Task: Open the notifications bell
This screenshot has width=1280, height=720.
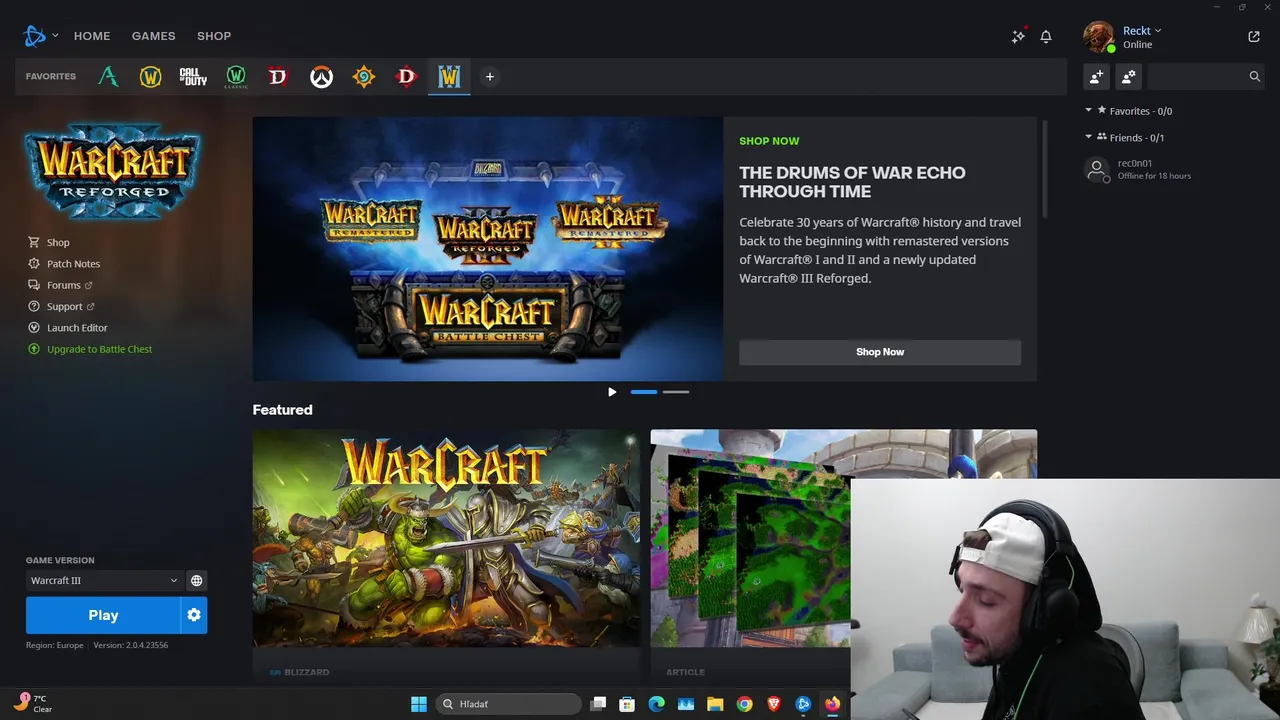Action: point(1046,36)
